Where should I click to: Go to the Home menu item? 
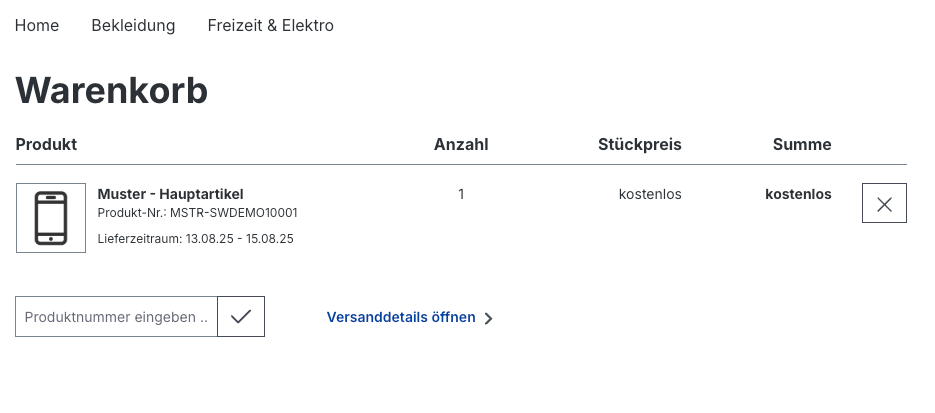coord(37,26)
